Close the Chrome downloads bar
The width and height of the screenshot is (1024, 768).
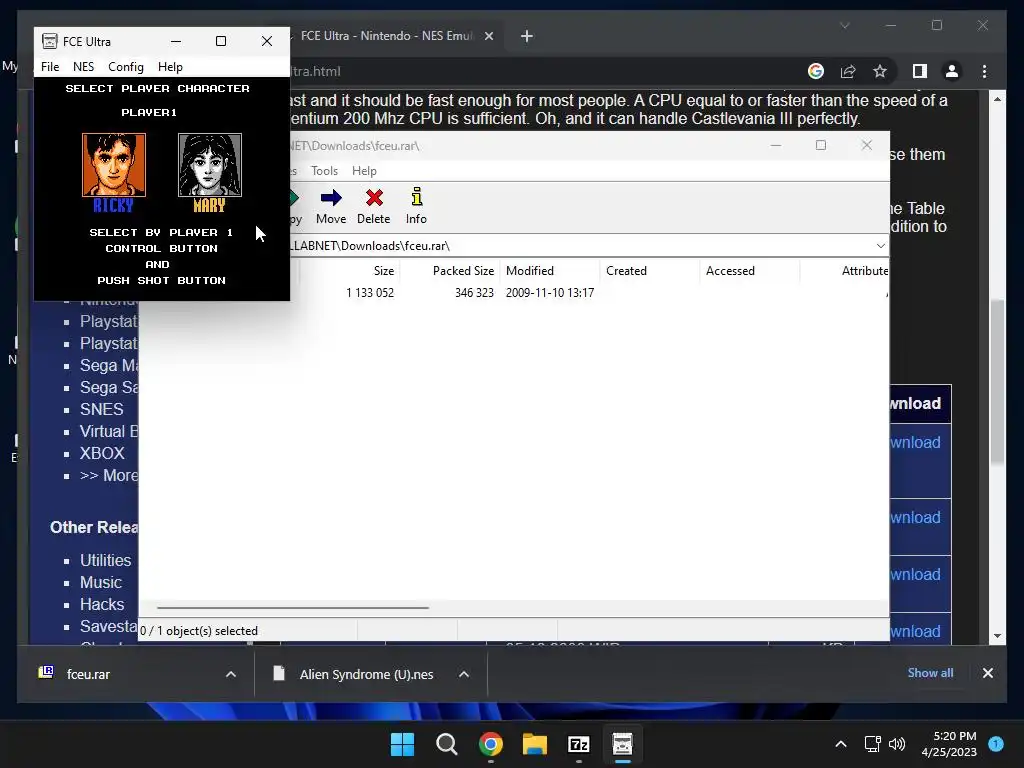point(987,673)
